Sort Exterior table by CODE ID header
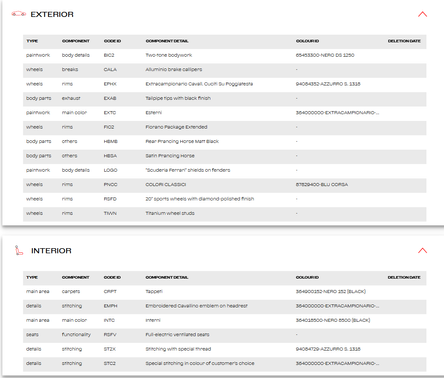The image size is (444, 378). pyautogui.click(x=112, y=41)
